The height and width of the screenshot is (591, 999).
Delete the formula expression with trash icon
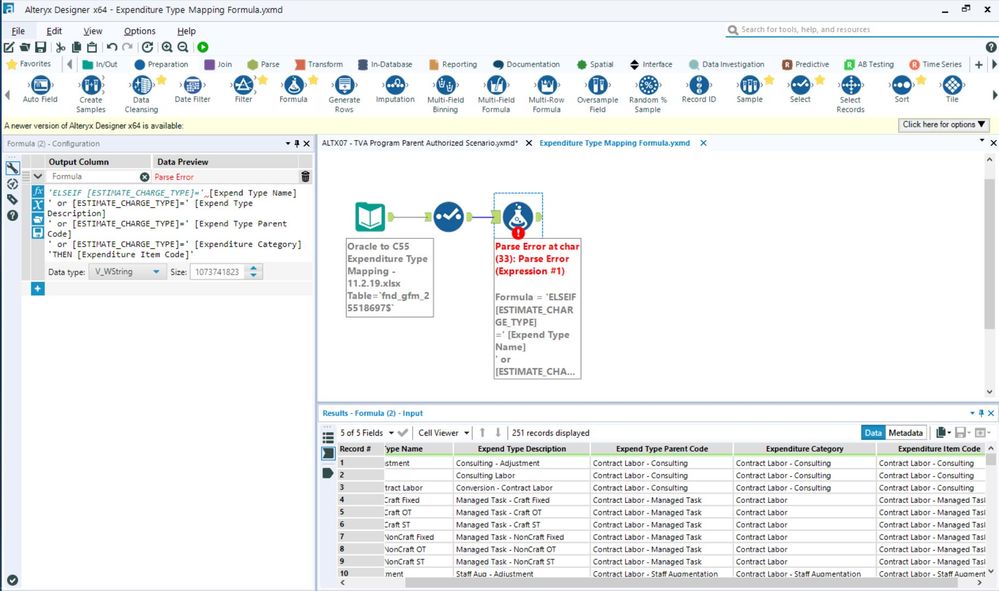click(305, 177)
